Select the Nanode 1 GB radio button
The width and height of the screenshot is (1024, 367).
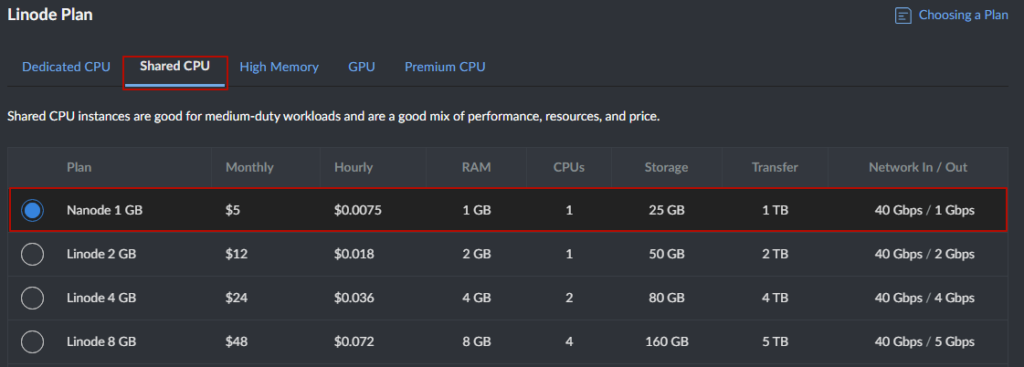(33, 210)
